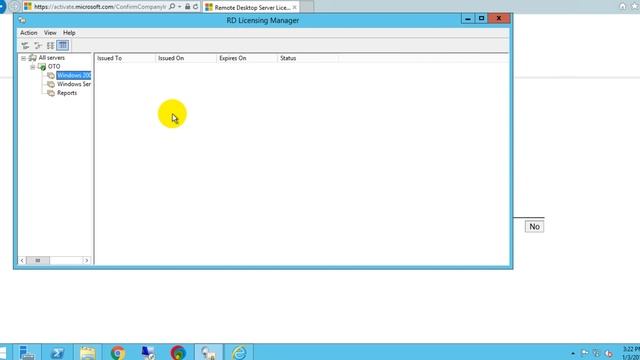Screen dimensions: 640x360
Task: Sort by the Expires On column
Action: [247, 58]
